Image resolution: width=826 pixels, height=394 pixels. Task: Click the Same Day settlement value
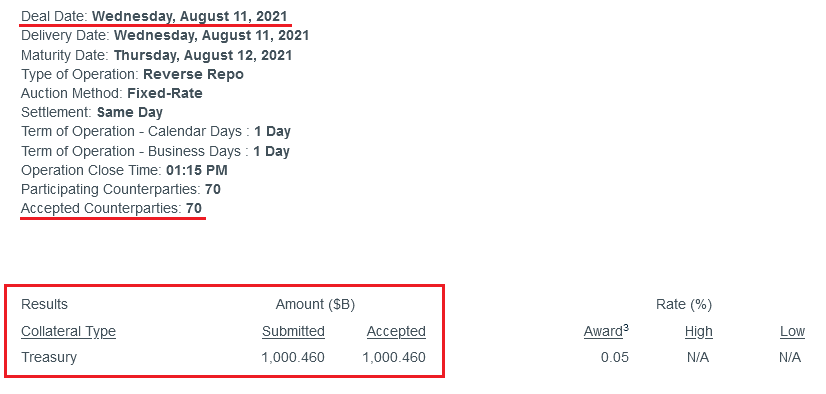point(130,113)
